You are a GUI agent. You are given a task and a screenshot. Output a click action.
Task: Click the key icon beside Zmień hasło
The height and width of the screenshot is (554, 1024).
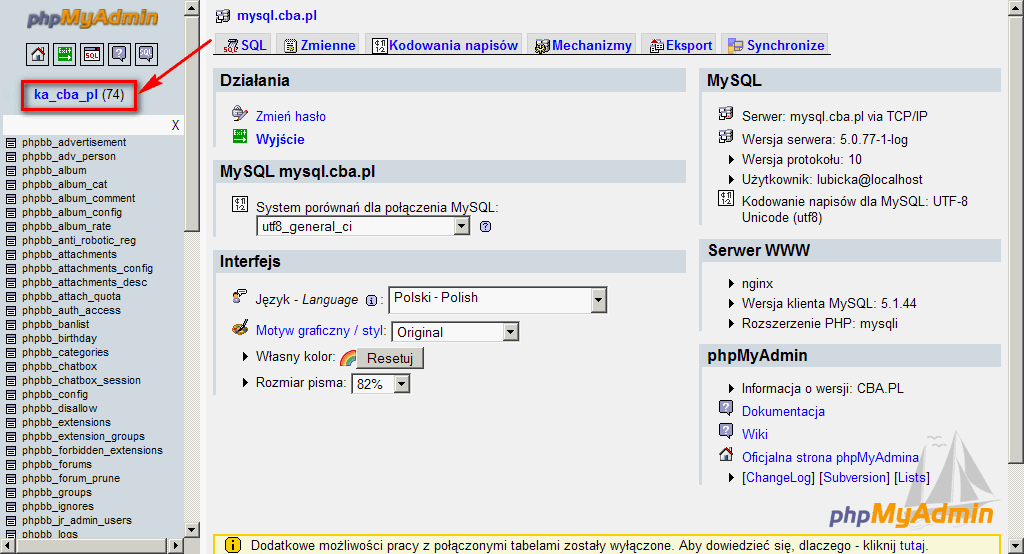(240, 114)
